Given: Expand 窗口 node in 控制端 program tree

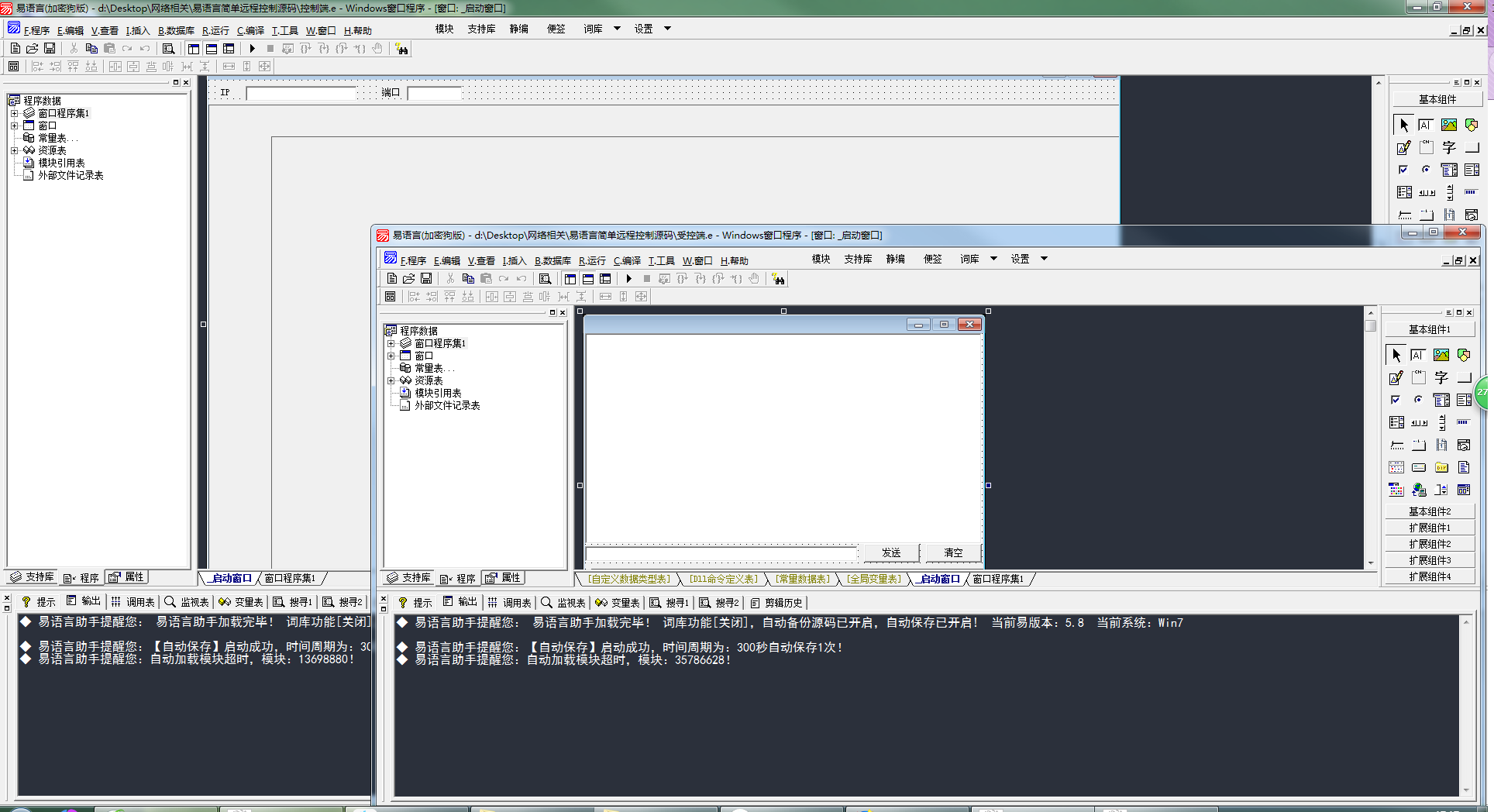Looking at the screenshot, I should [14, 126].
